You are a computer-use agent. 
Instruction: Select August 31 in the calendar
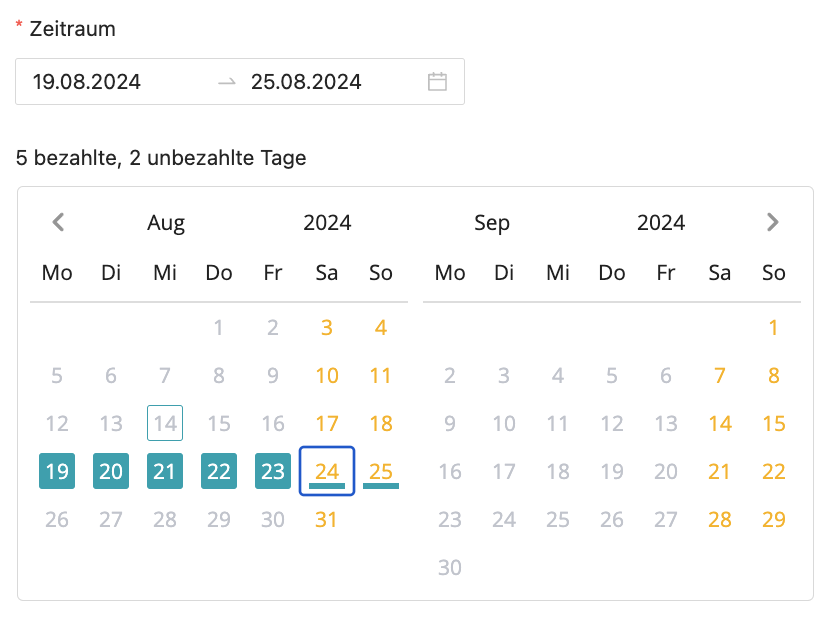[327, 519]
